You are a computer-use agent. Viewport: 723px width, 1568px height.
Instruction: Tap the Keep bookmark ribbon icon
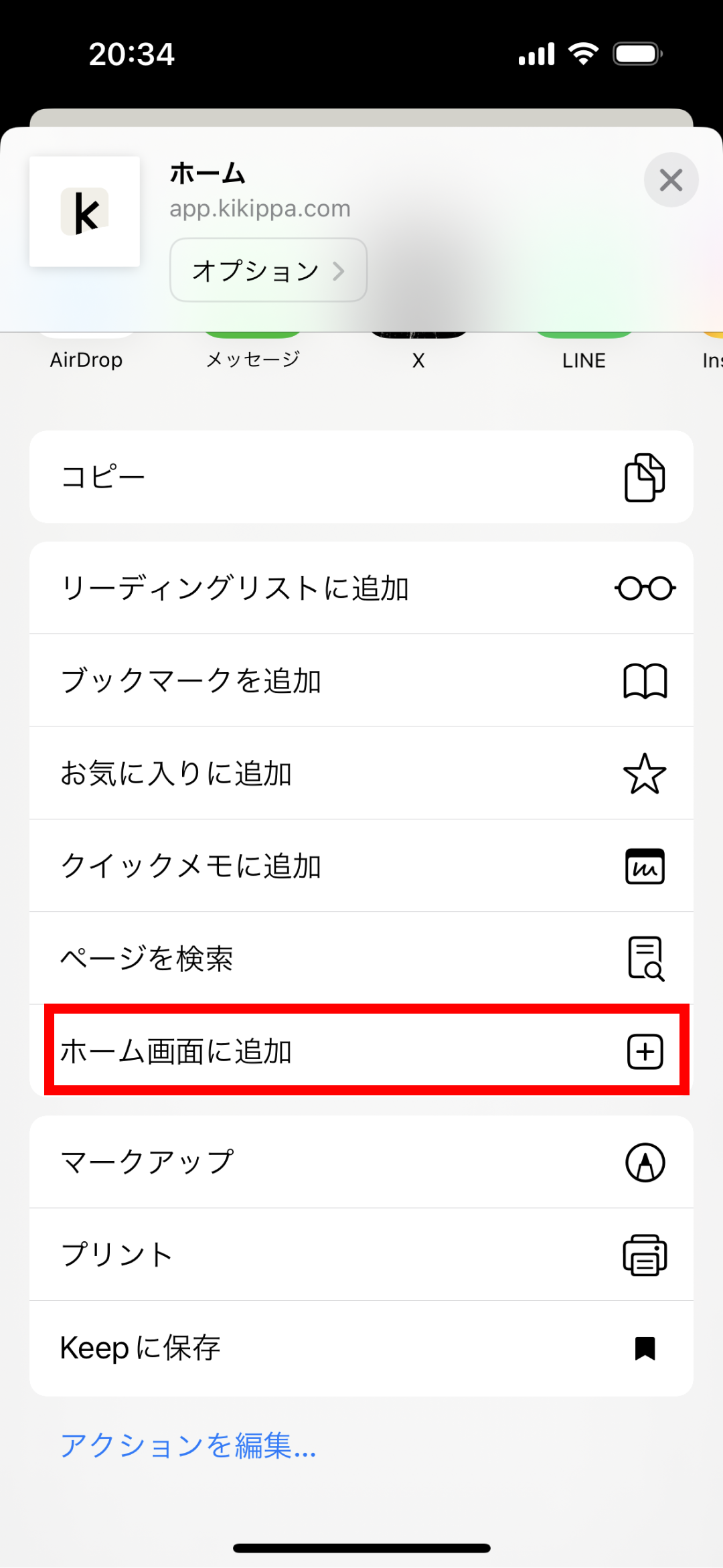pyautogui.click(x=643, y=1348)
